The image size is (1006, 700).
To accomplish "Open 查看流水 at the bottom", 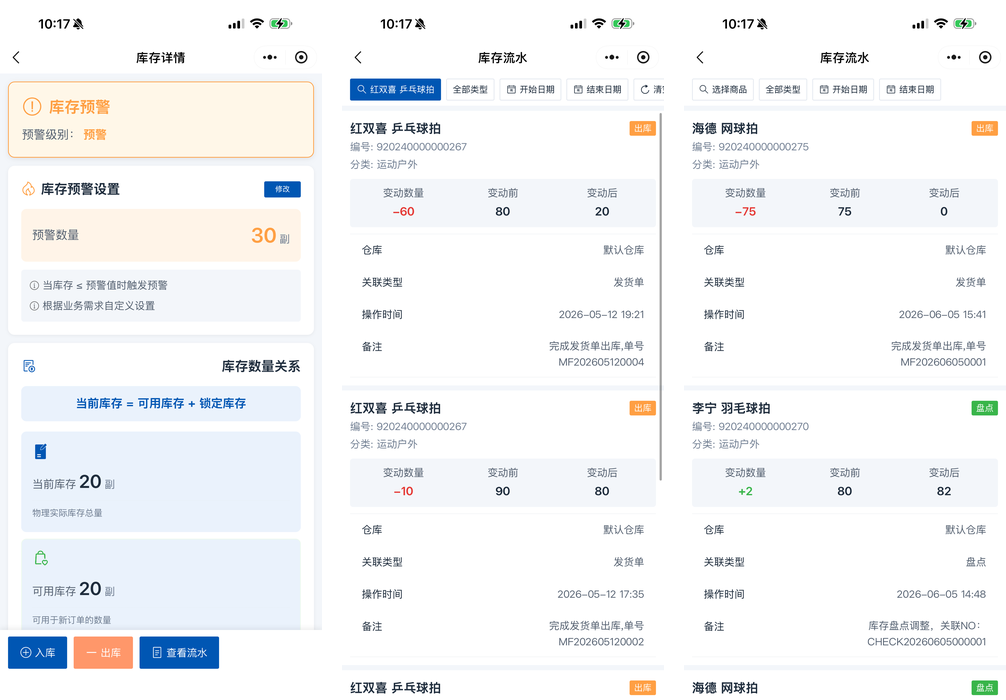I will (179, 653).
